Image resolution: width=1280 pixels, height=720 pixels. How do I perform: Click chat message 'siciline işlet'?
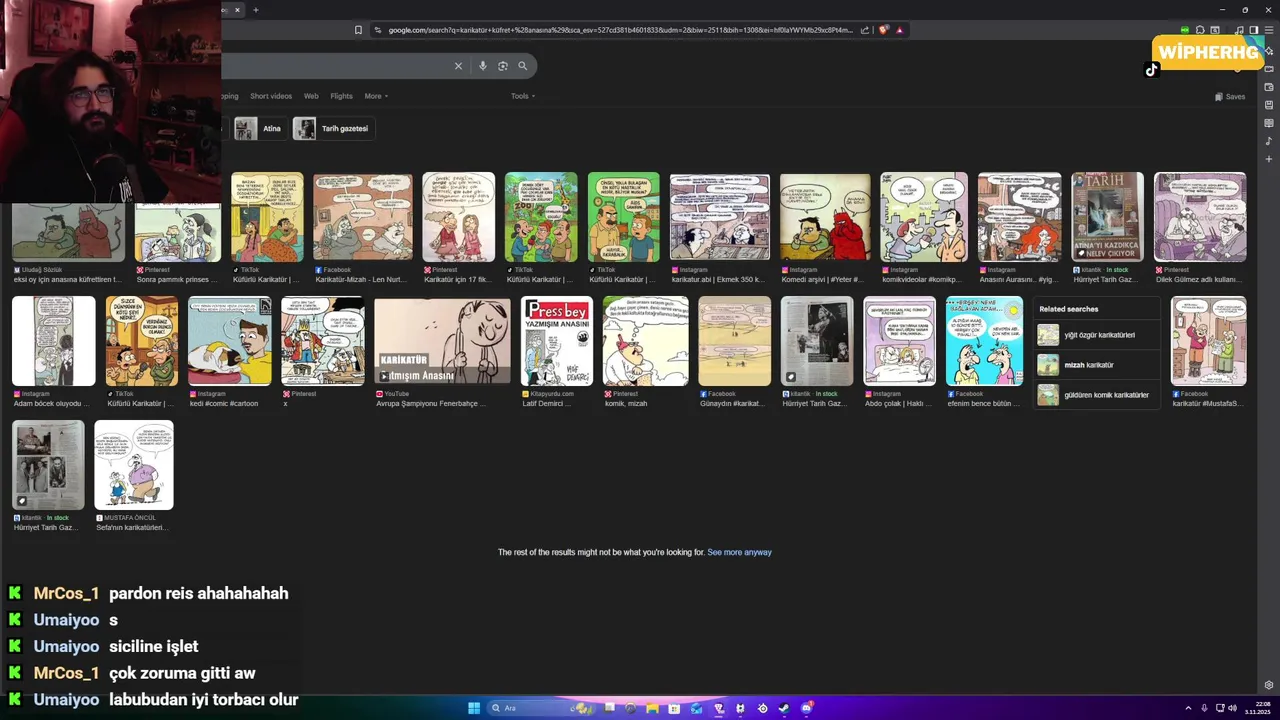(154, 646)
